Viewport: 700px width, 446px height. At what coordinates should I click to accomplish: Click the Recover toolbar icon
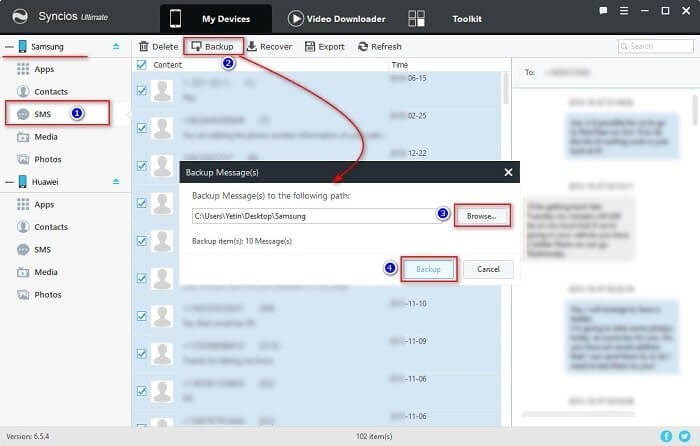252,46
